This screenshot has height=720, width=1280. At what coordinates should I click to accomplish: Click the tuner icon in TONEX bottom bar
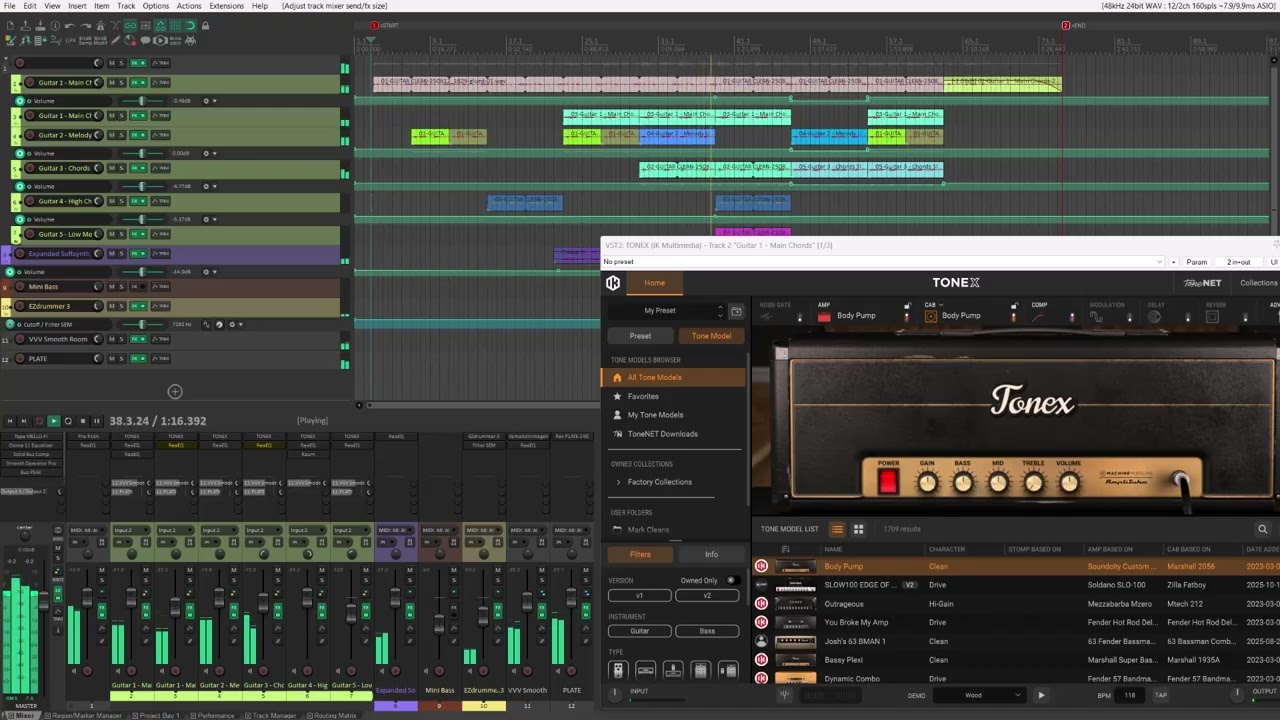[785, 695]
